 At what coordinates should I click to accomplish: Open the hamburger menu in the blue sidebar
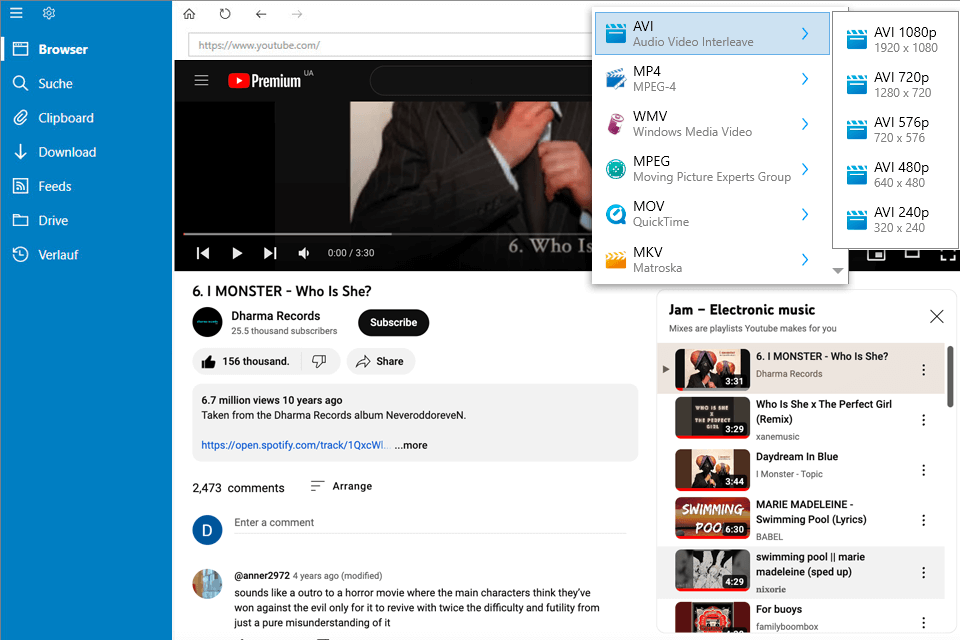(x=17, y=13)
